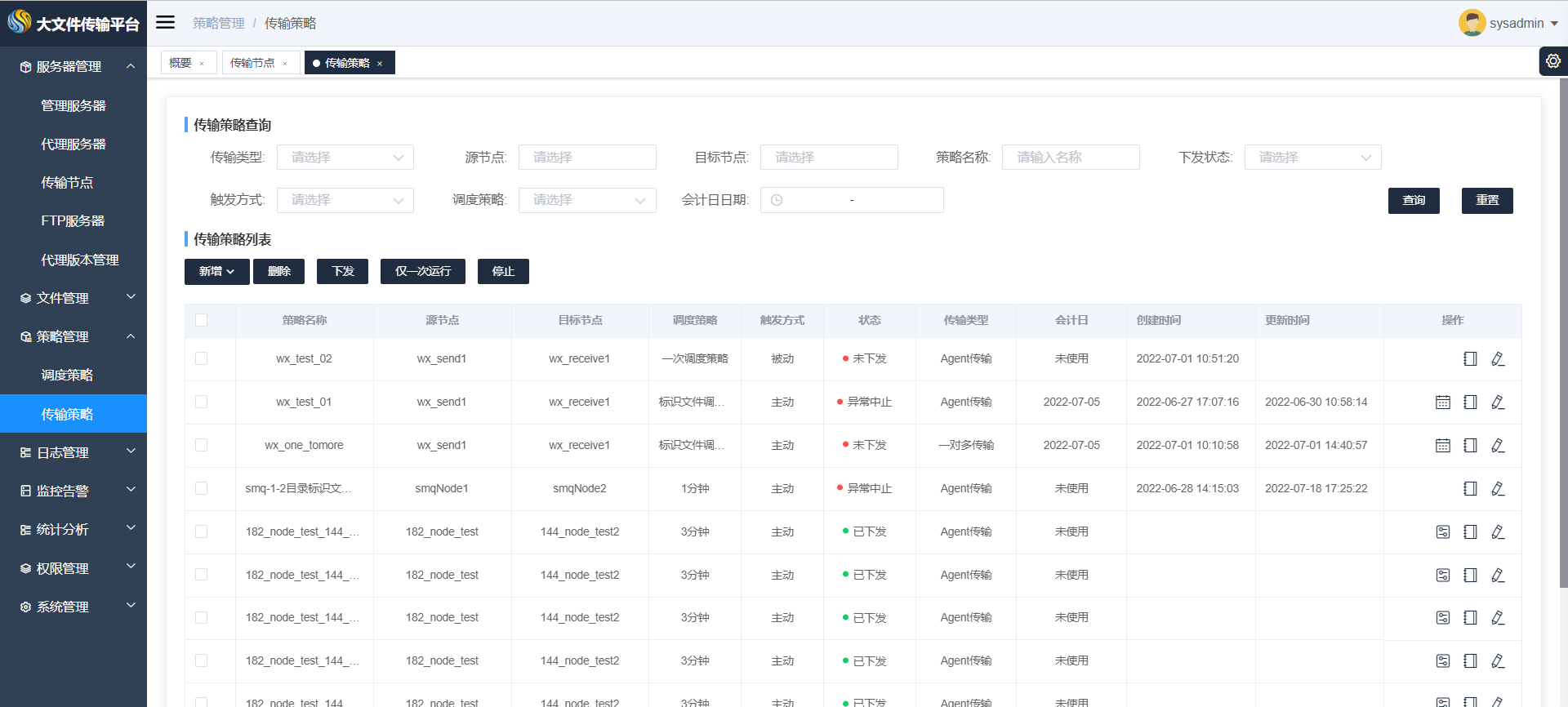This screenshot has height=707, width=1568.
Task: Click the 停止 button
Action: 503,271
